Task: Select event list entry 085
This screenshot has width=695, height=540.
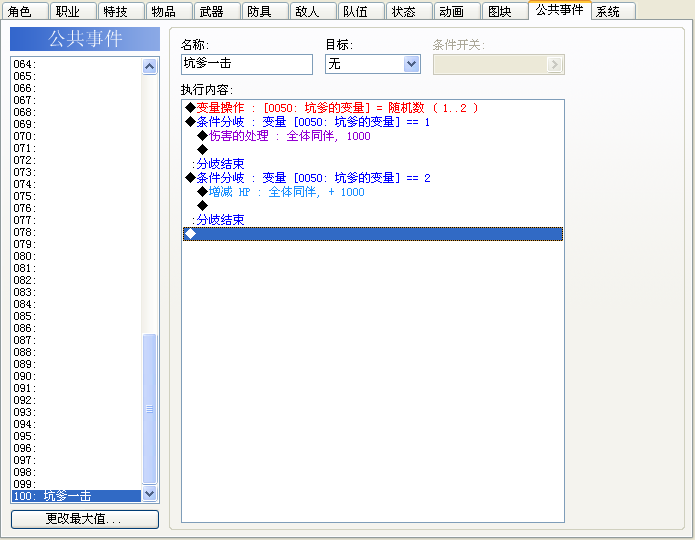Action: [x=76, y=316]
